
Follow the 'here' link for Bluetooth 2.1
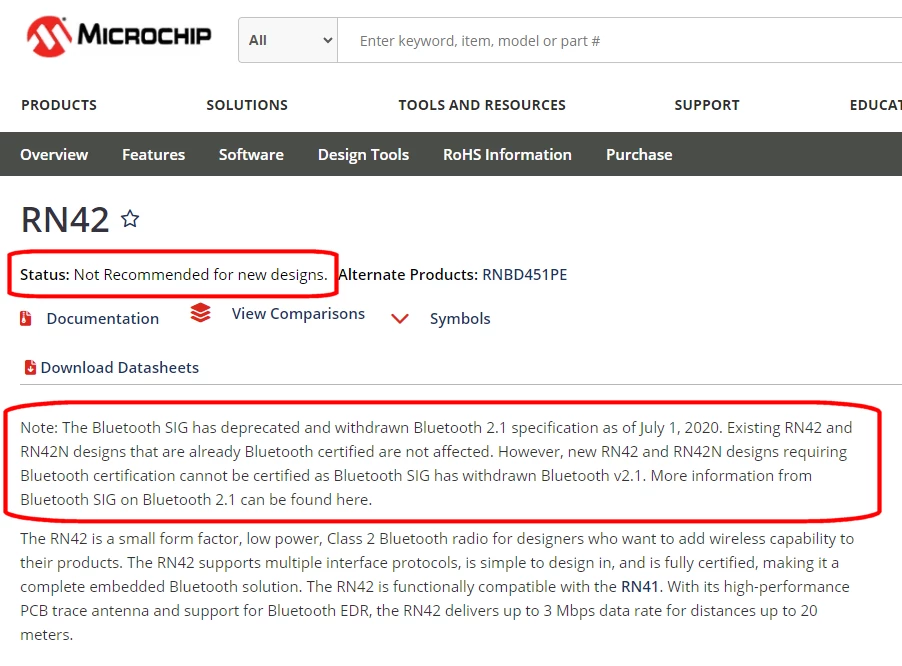pyautogui.click(x=353, y=500)
